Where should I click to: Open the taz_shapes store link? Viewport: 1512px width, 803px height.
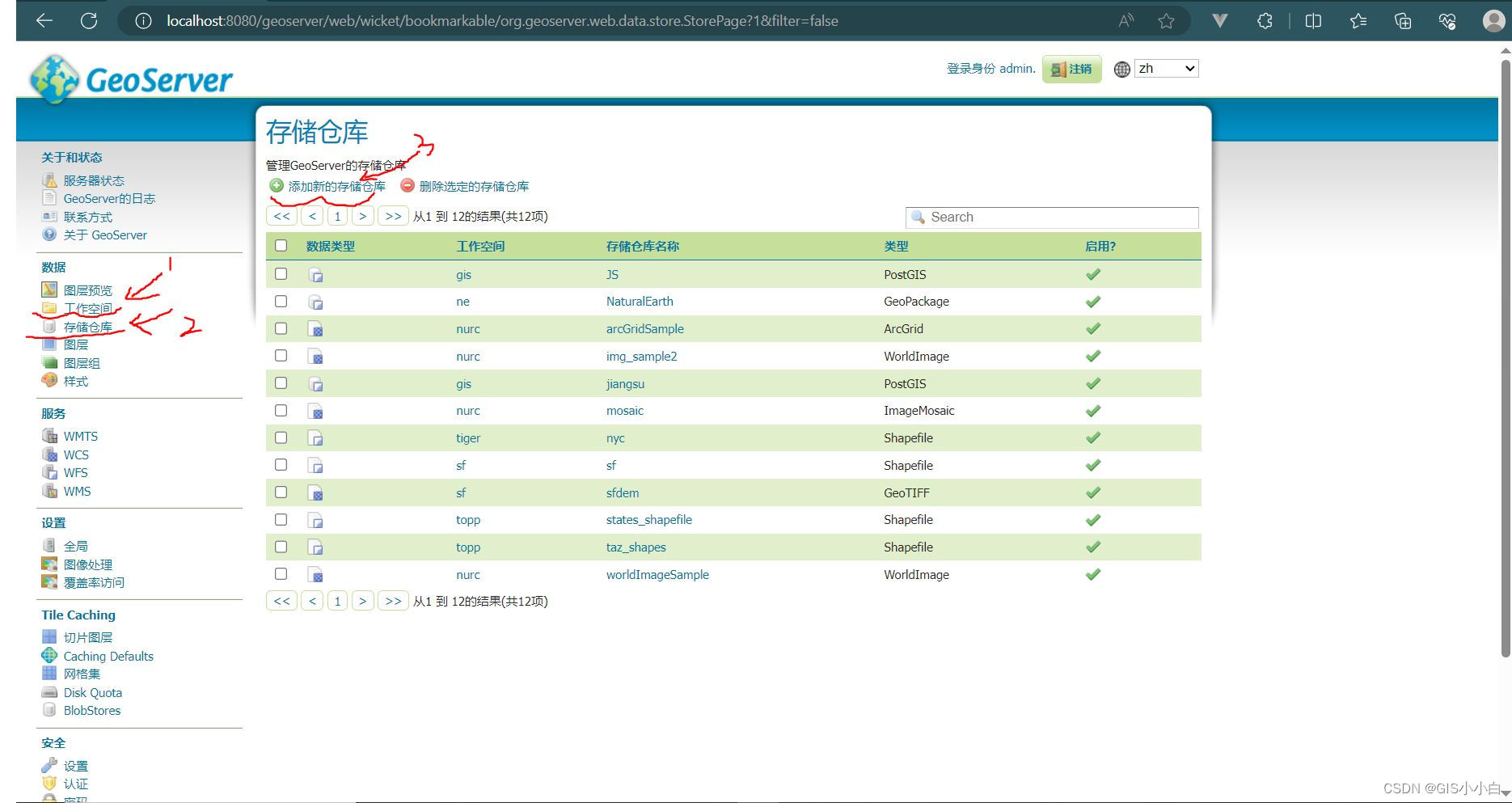click(x=636, y=547)
